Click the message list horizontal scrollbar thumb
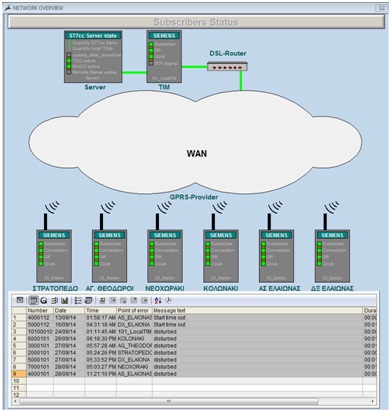 [x=169, y=401]
